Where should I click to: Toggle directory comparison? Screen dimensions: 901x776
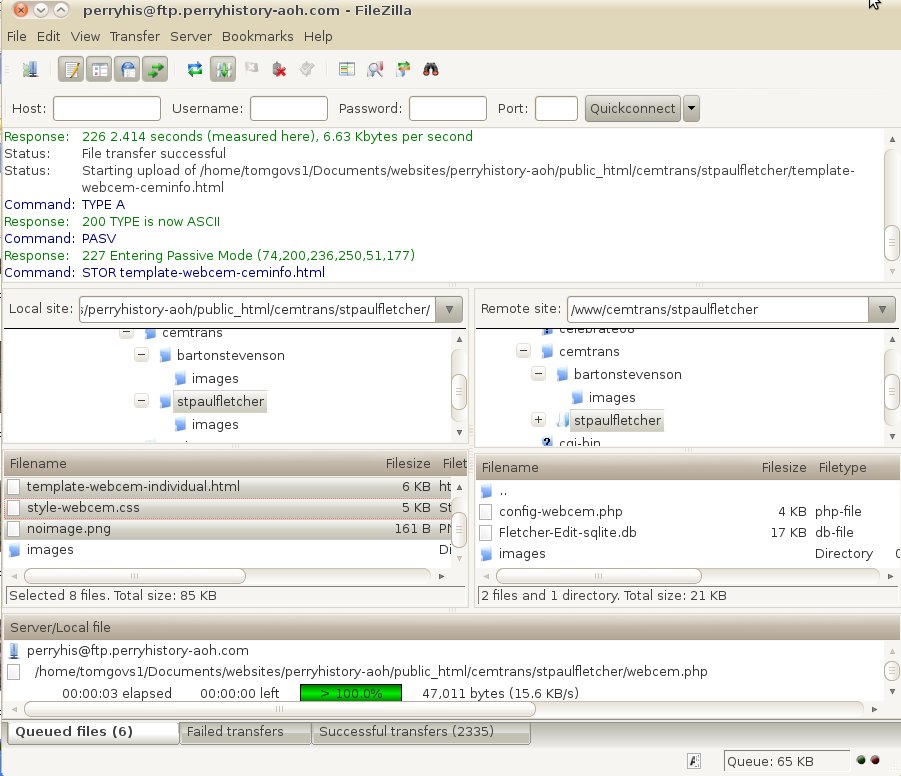[x=375, y=70]
